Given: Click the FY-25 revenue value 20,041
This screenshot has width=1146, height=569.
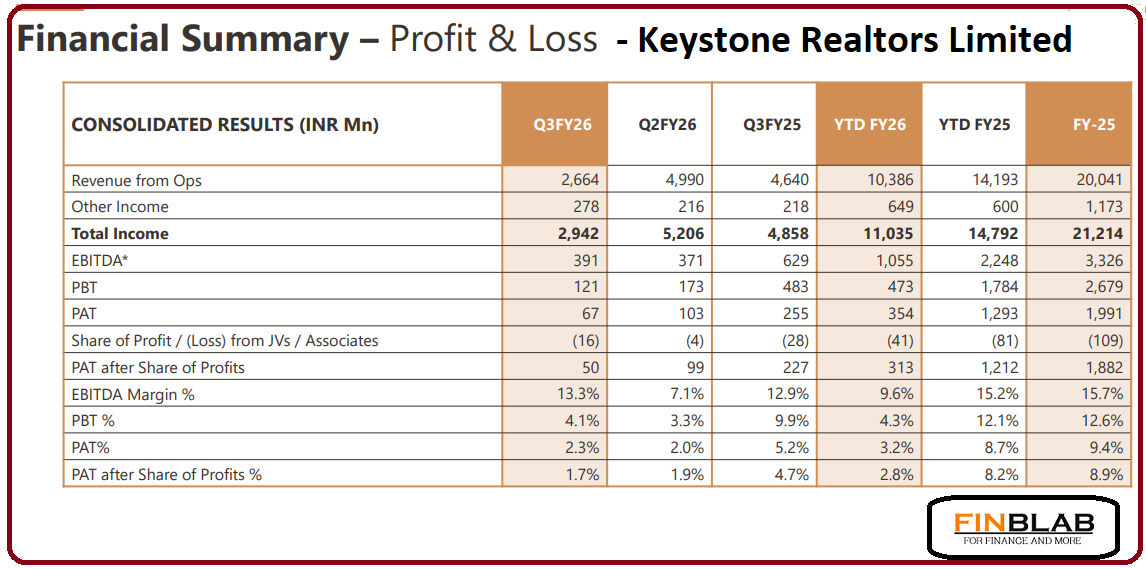Looking at the screenshot, I should (1099, 181).
